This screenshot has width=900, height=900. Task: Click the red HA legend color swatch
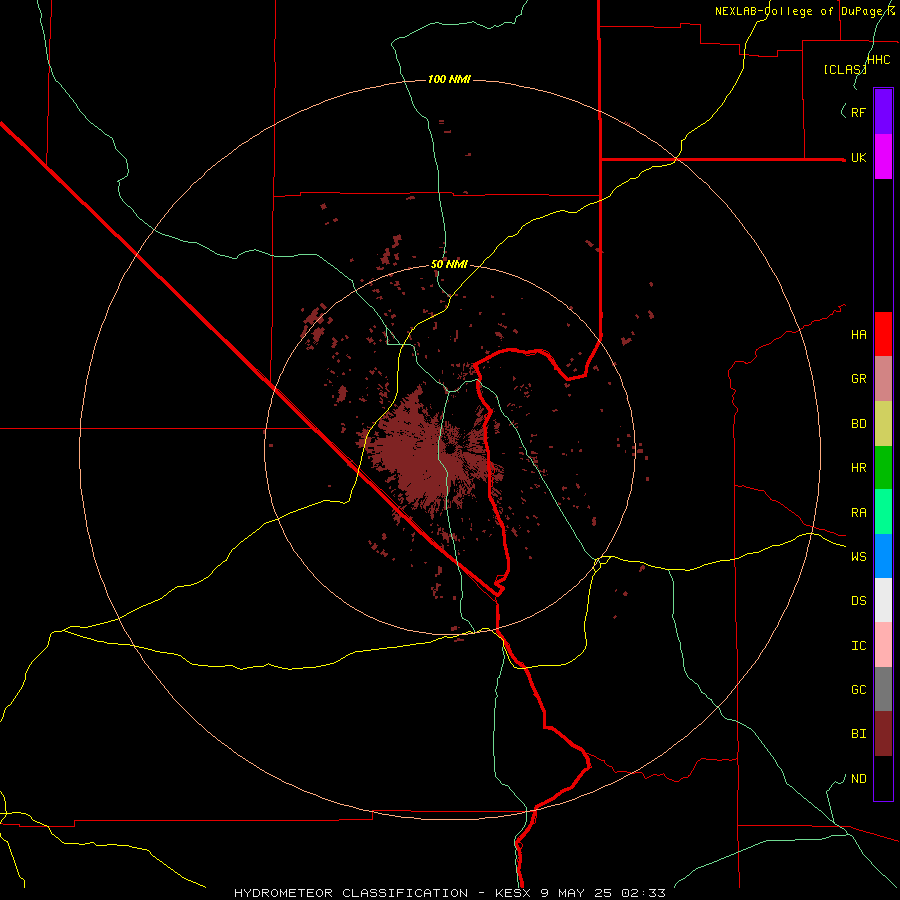(883, 334)
